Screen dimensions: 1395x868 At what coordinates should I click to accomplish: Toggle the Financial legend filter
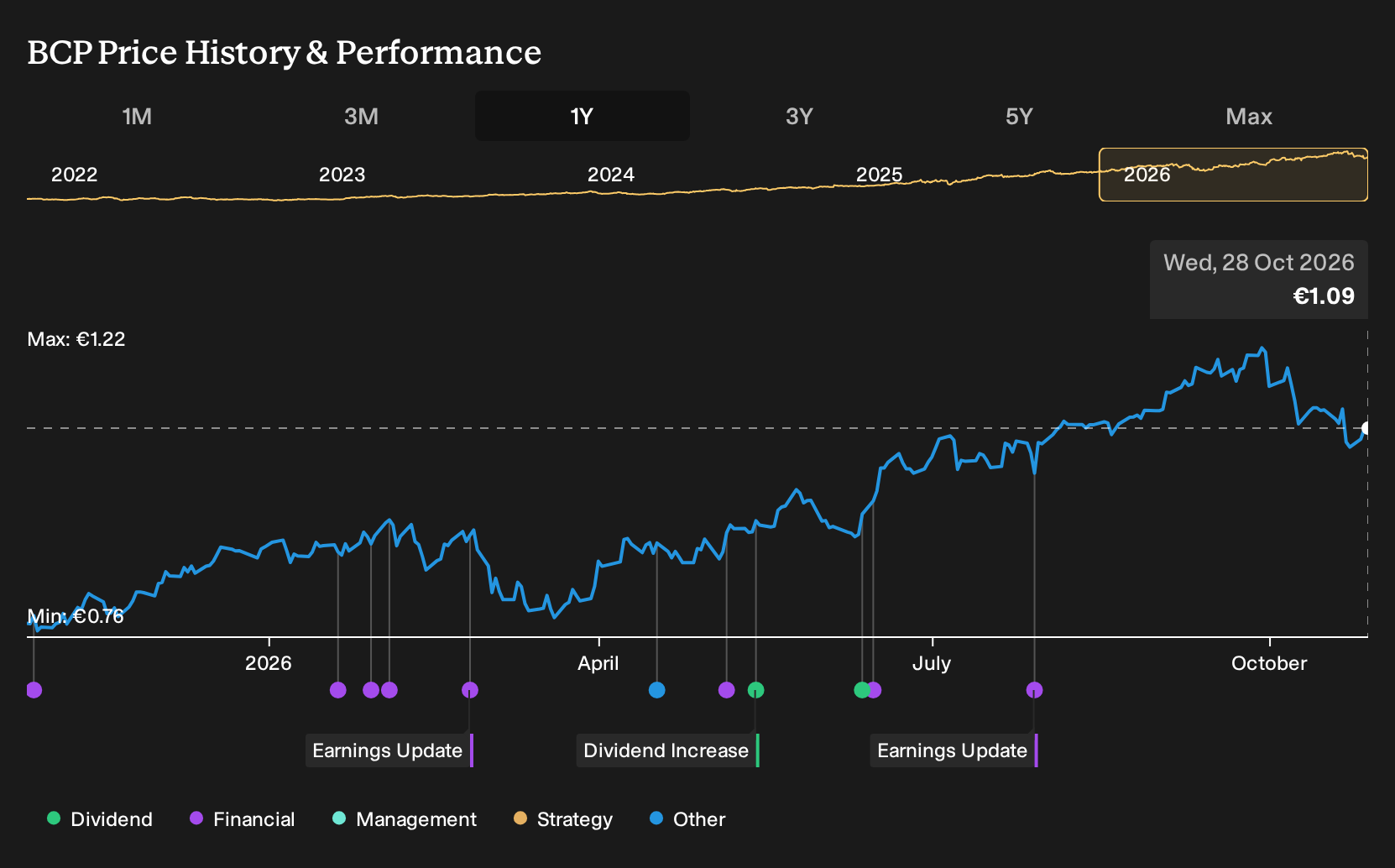click(243, 819)
